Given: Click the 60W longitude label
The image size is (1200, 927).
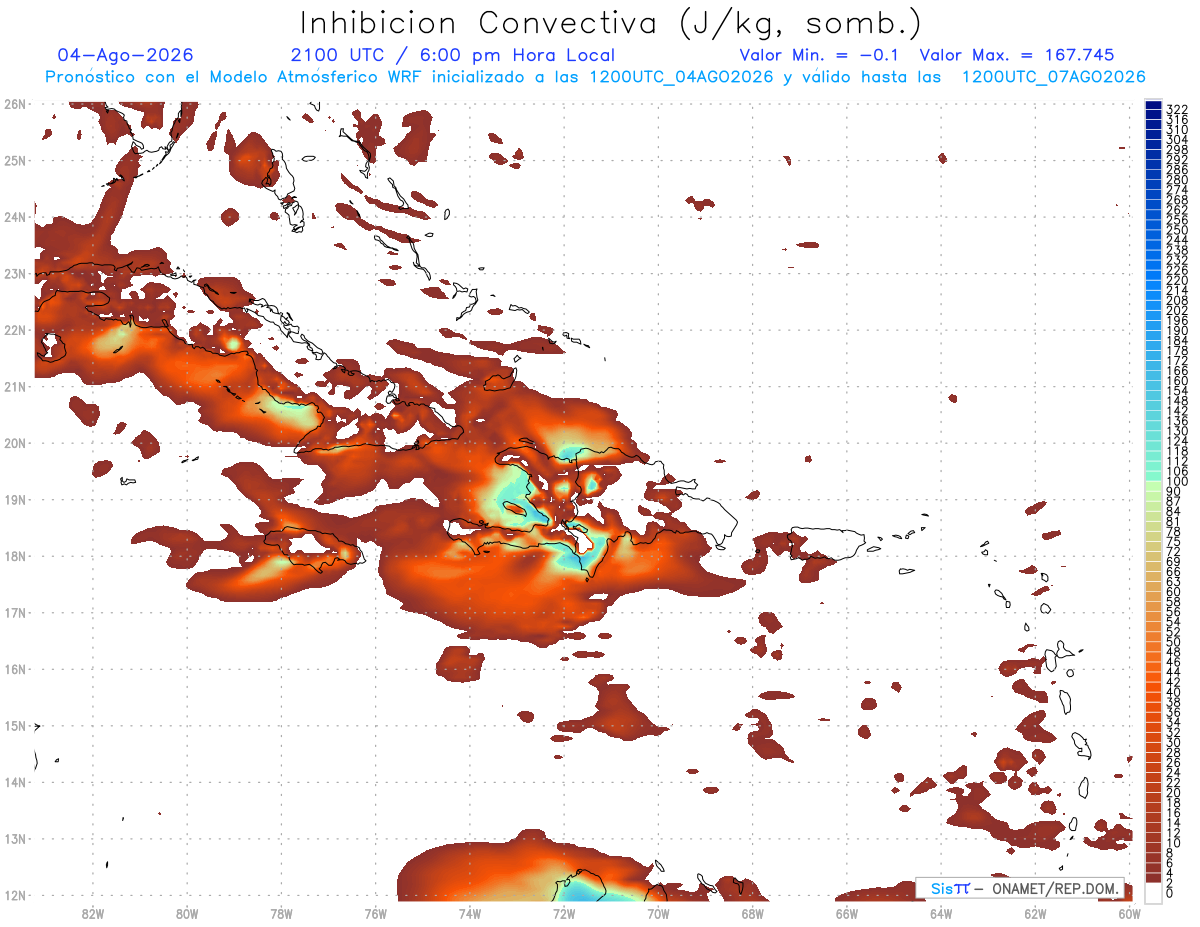Looking at the screenshot, I should [1130, 913].
